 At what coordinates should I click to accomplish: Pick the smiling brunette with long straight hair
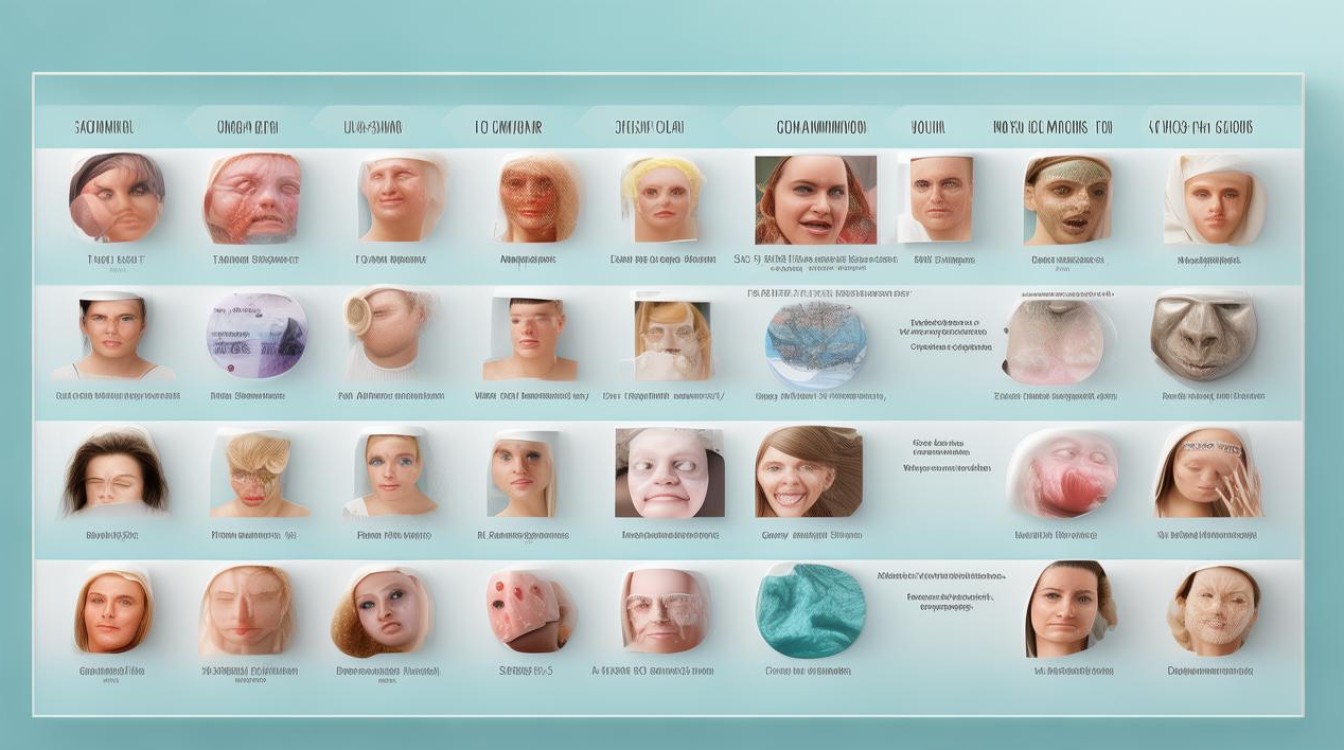pyautogui.click(x=808, y=473)
